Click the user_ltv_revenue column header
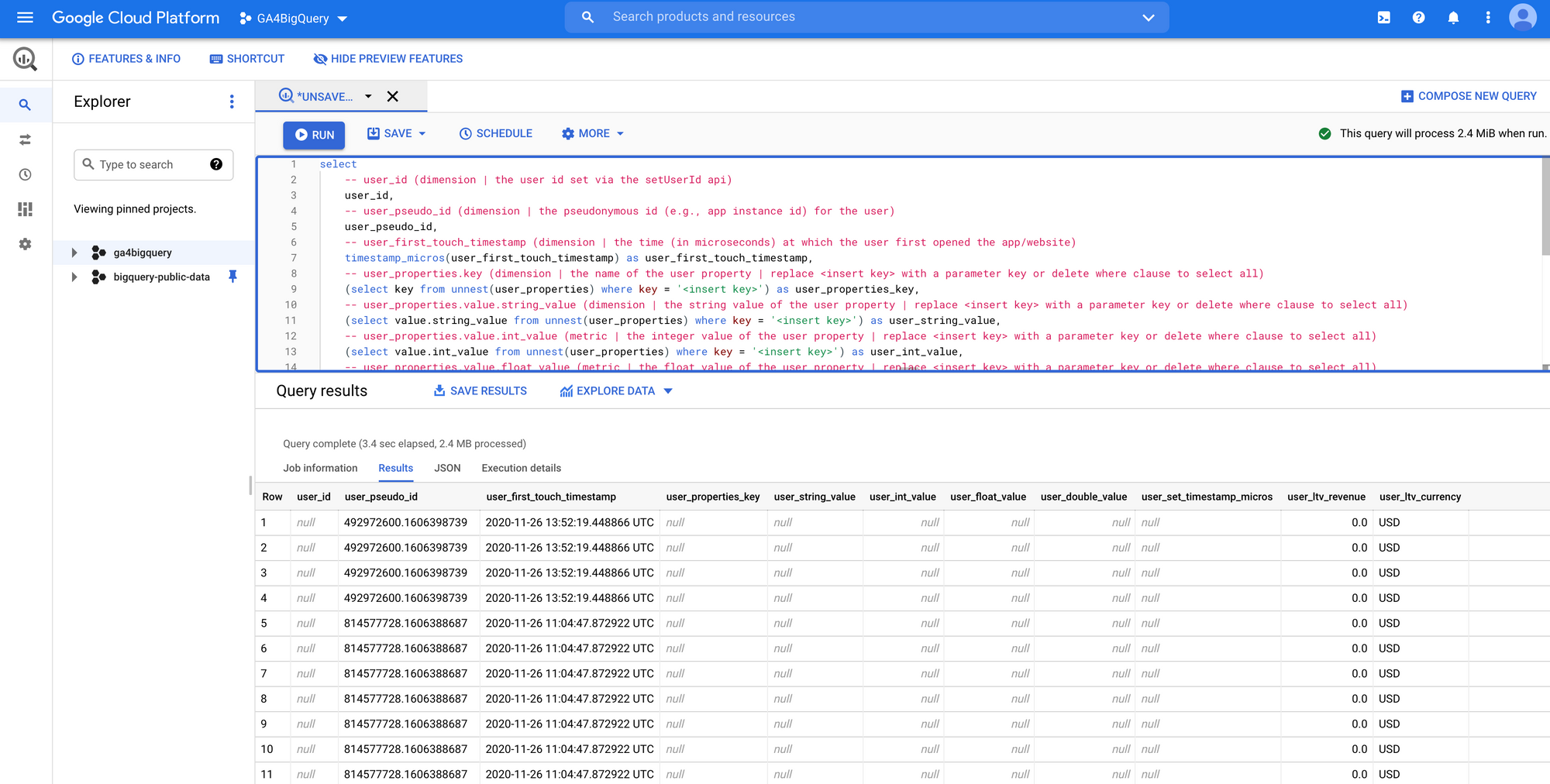Viewport: 1550px width, 784px height. tap(1326, 497)
